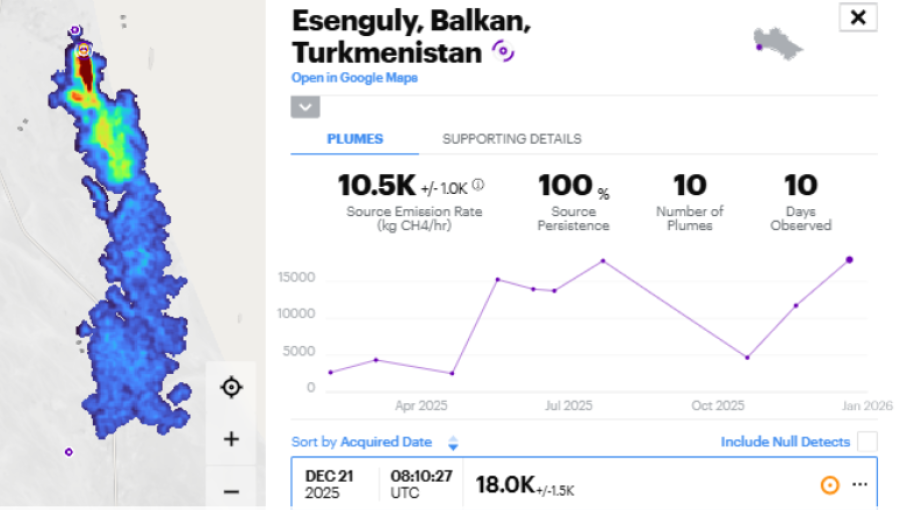Open three-dot menu for Dec 21 plume
Image resolution: width=900 pixels, height=510 pixels.
(859, 485)
